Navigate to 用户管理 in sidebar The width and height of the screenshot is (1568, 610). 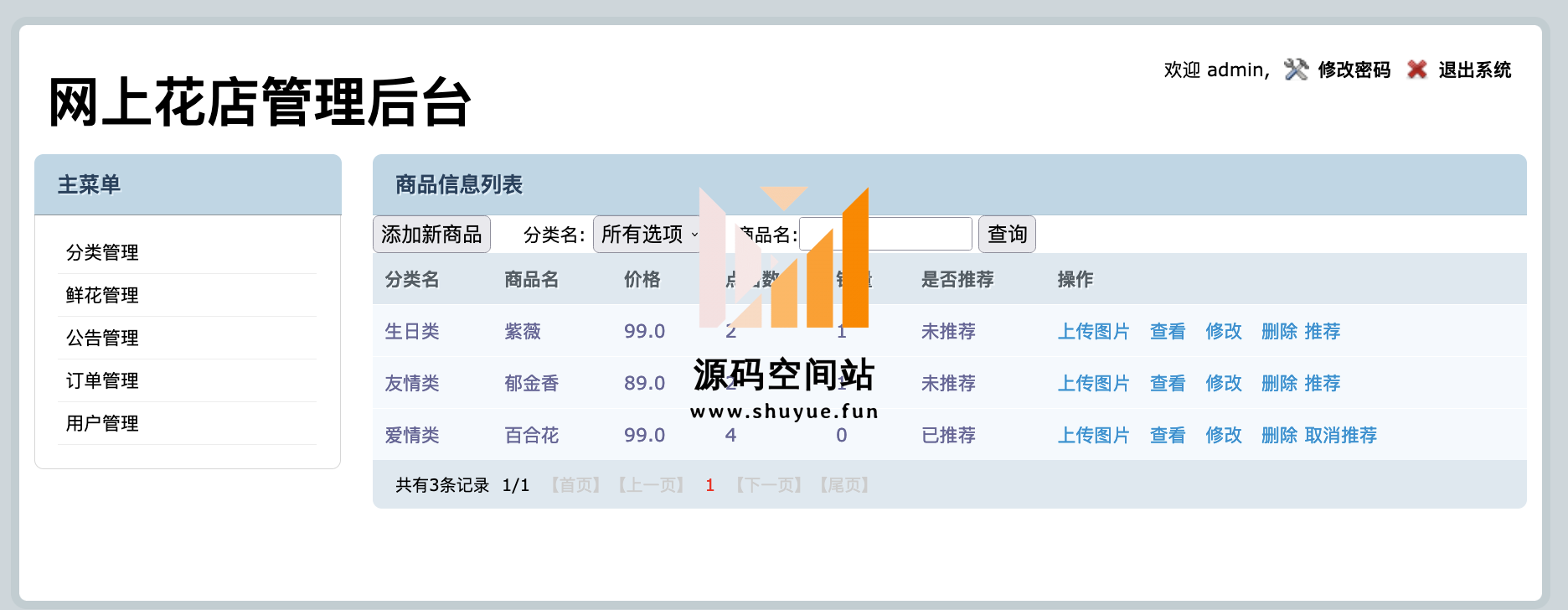(x=102, y=423)
